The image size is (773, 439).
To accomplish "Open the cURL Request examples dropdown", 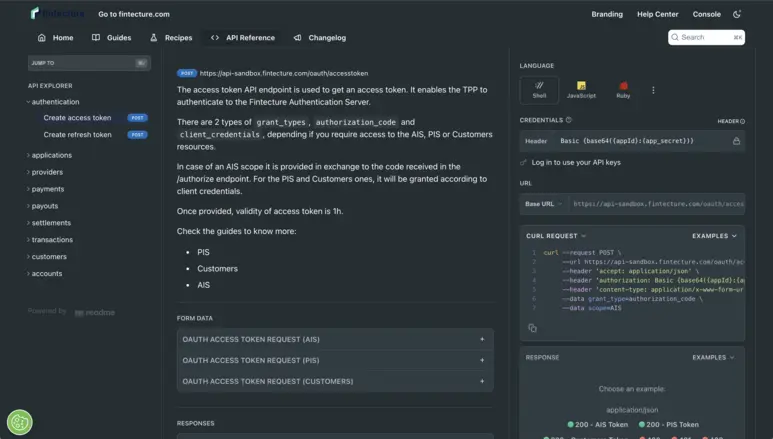I will coord(714,236).
